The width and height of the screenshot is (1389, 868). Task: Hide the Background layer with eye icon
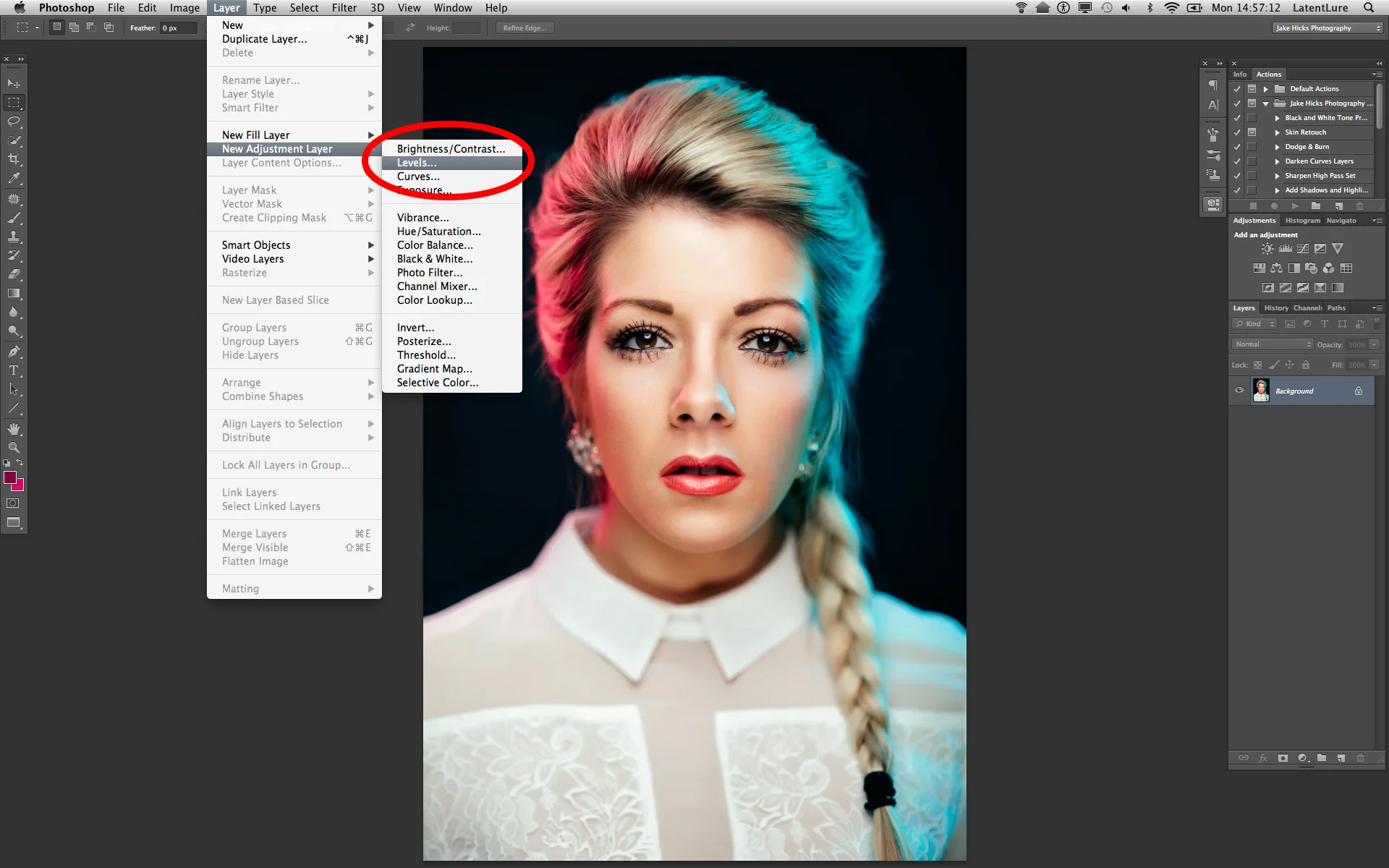1239,391
